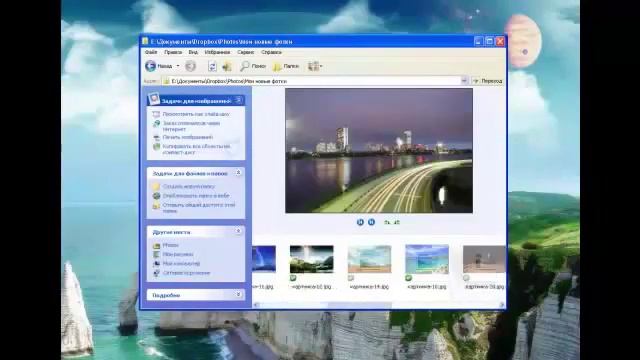Open the Избранное menu

click(217, 52)
